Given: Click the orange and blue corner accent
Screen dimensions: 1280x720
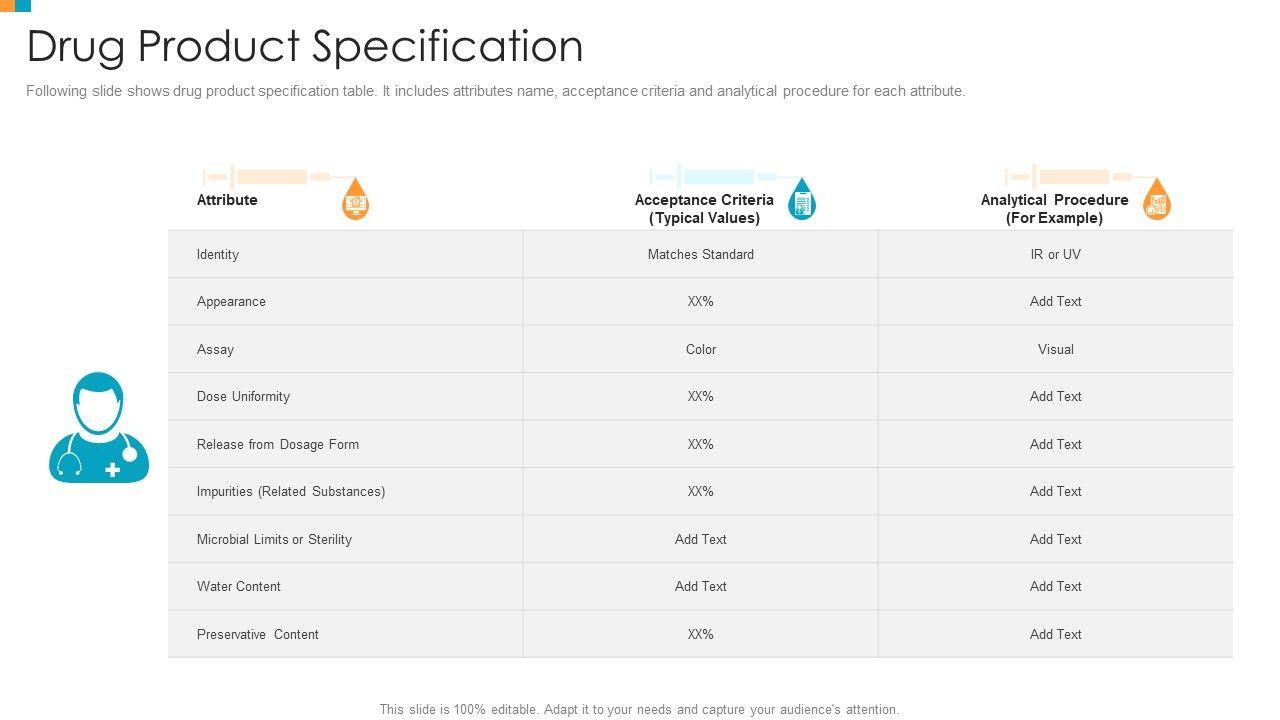Looking at the screenshot, I should click(16, 5).
